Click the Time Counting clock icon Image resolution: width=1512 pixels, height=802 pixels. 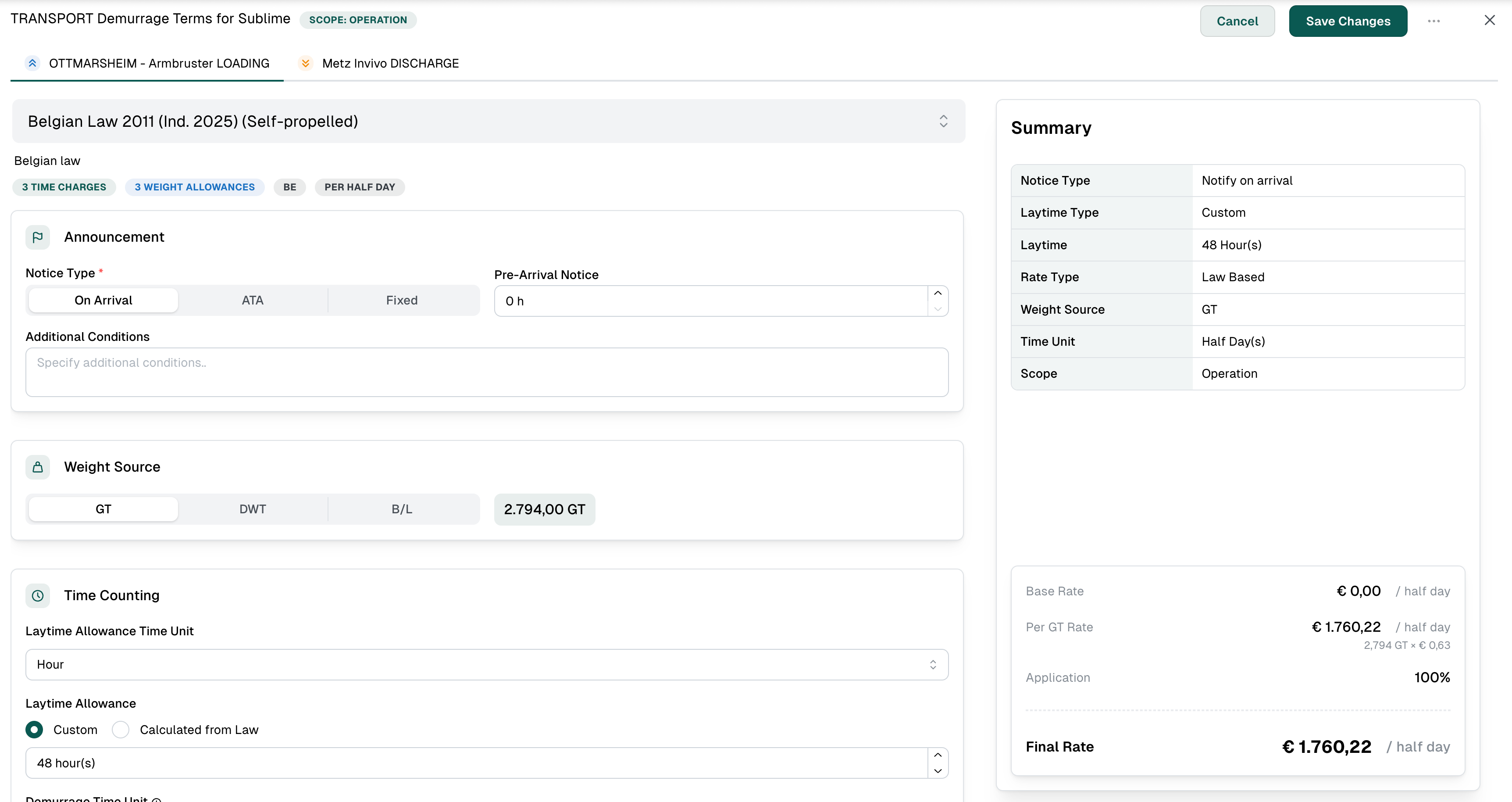coord(38,595)
